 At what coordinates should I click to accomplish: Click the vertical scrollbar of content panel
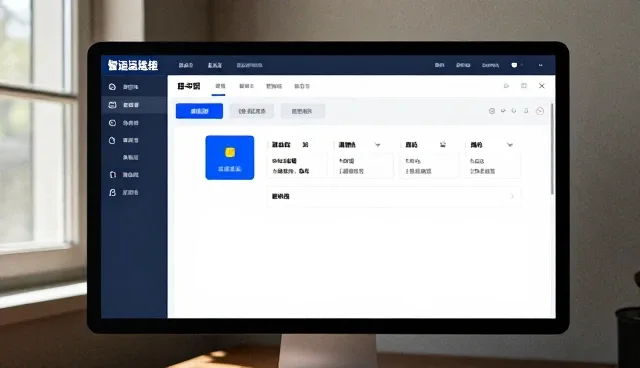click(x=552, y=149)
